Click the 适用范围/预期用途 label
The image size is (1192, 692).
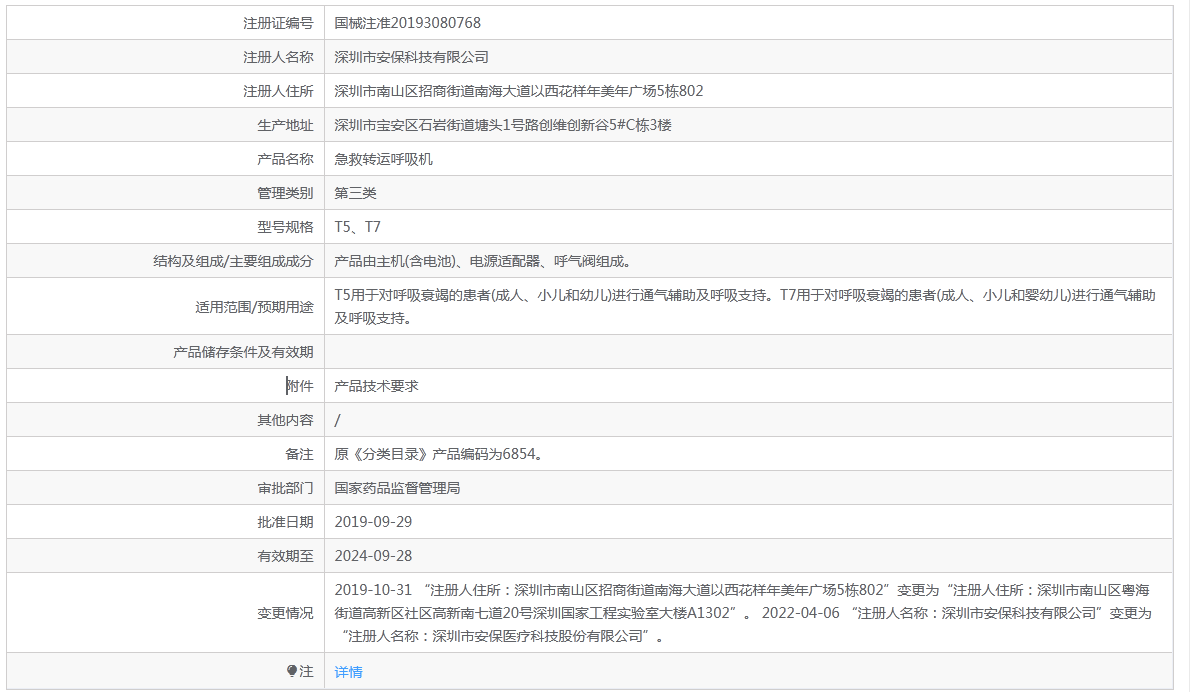tap(254, 306)
